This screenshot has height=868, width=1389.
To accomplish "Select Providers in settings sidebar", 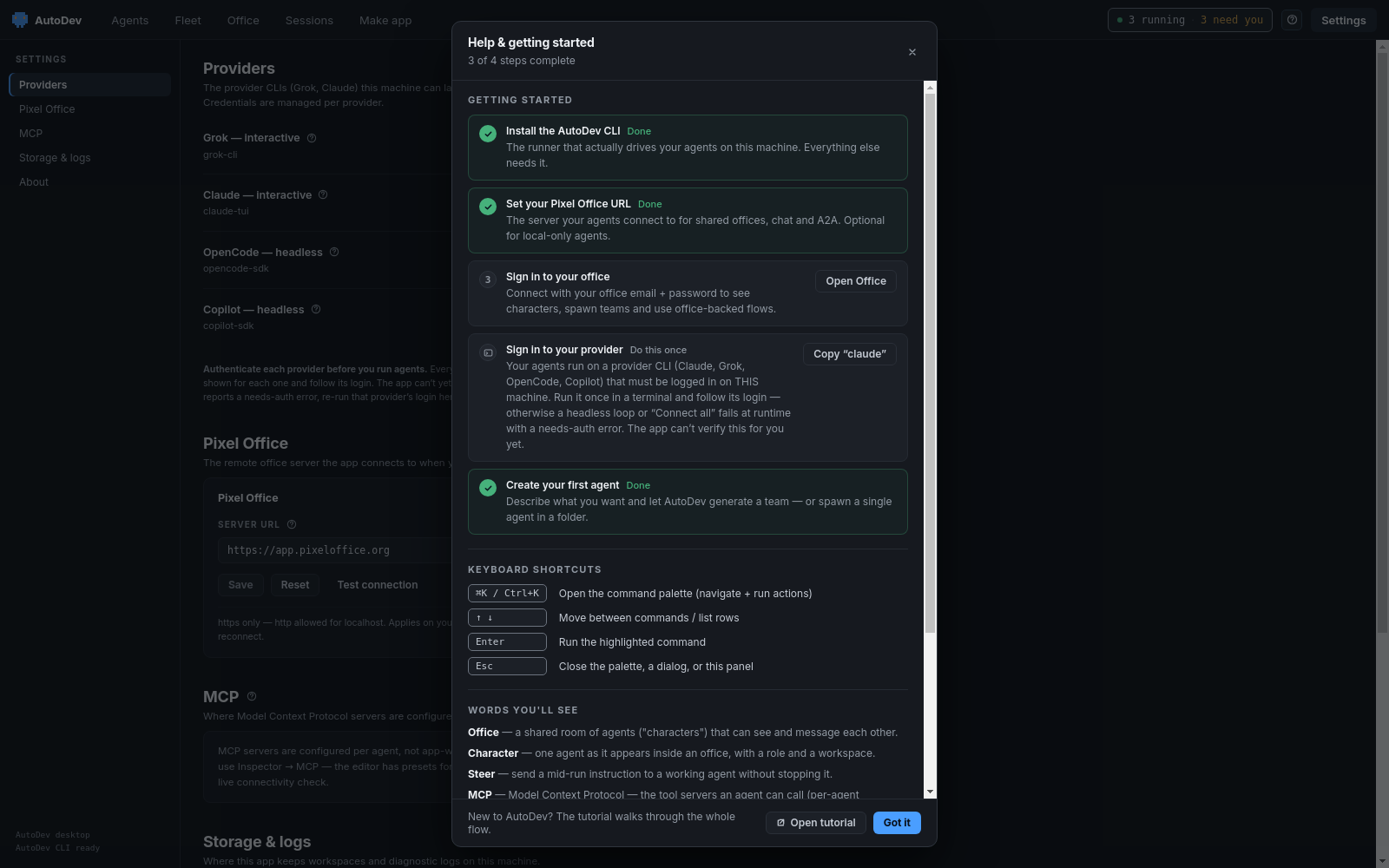I will point(89,85).
